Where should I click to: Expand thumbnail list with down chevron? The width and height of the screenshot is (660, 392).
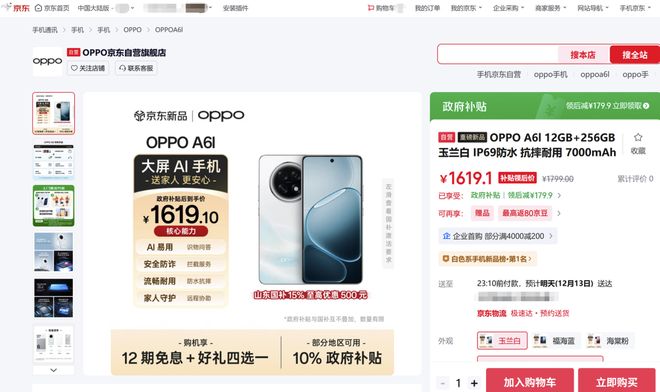click(53, 370)
